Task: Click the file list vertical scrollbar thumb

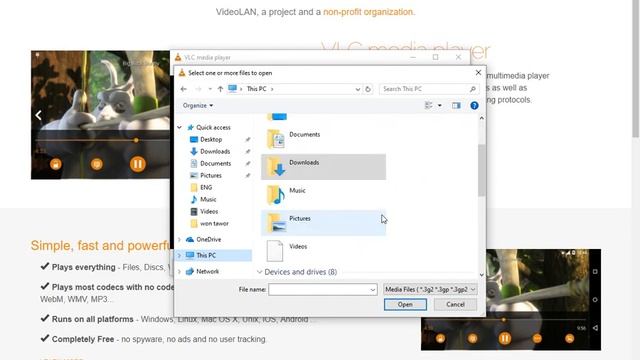Action: click(482, 170)
